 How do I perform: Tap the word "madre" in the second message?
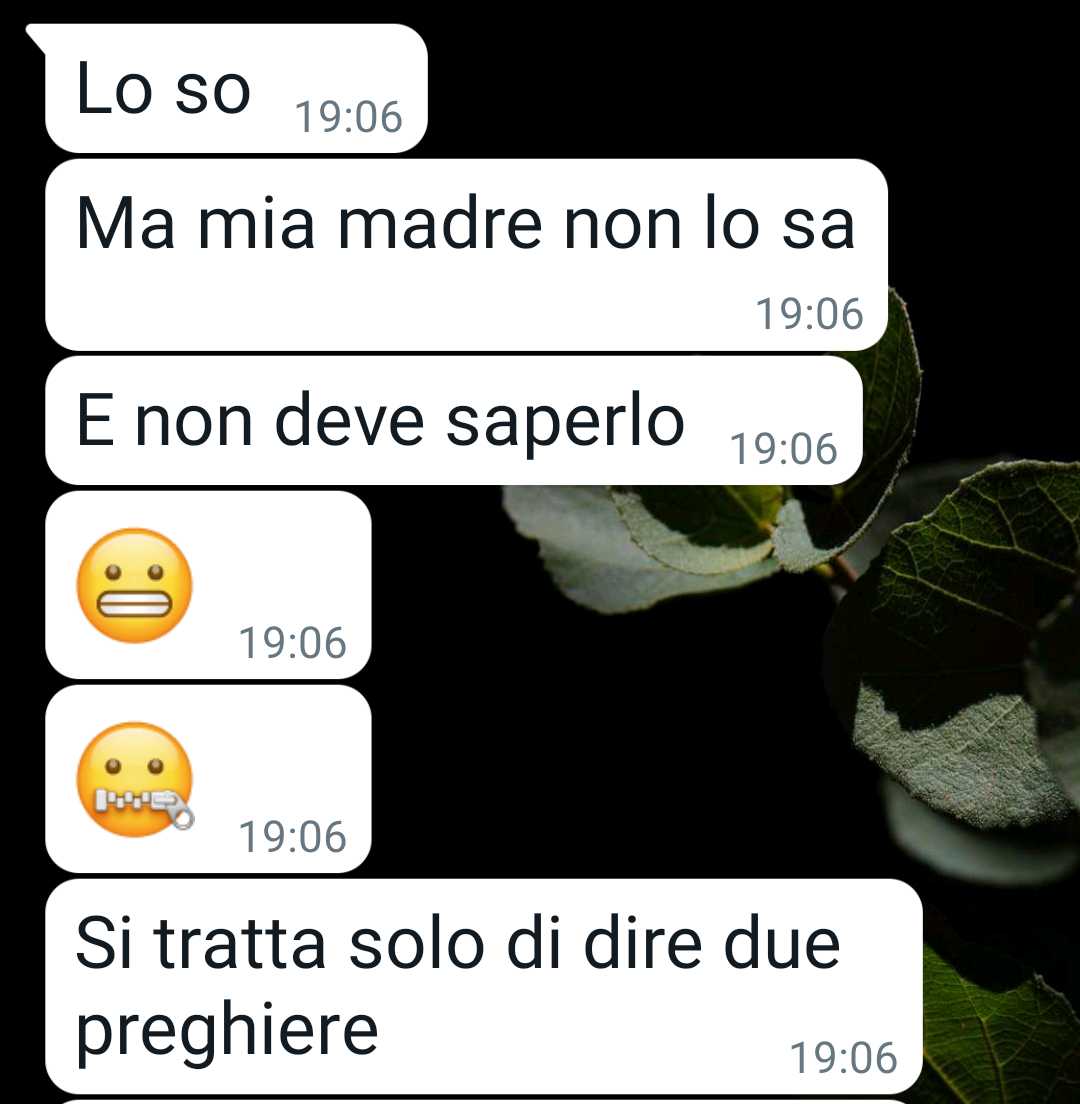pyautogui.click(x=440, y=224)
